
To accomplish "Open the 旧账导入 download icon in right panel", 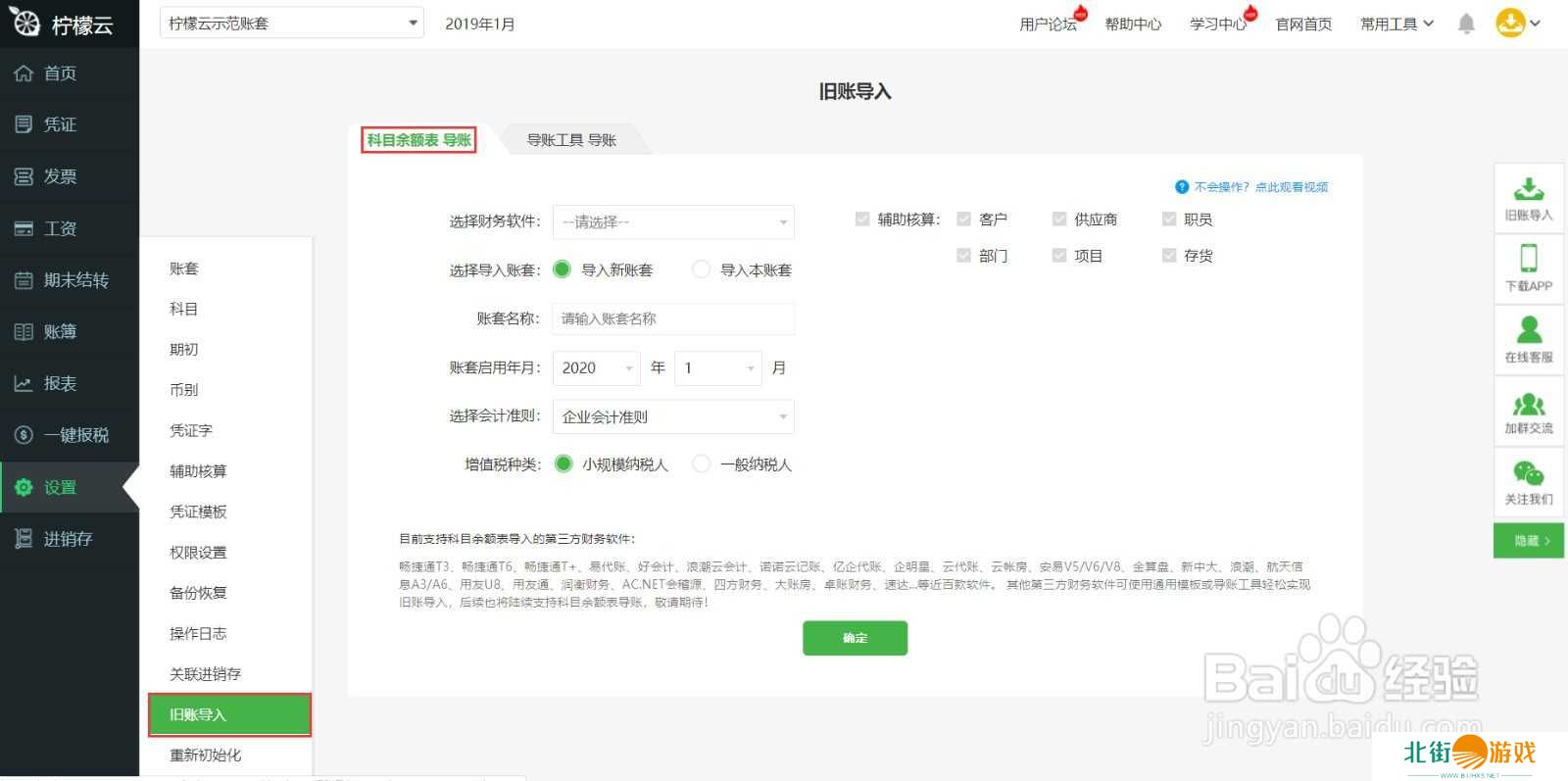I will (1528, 189).
